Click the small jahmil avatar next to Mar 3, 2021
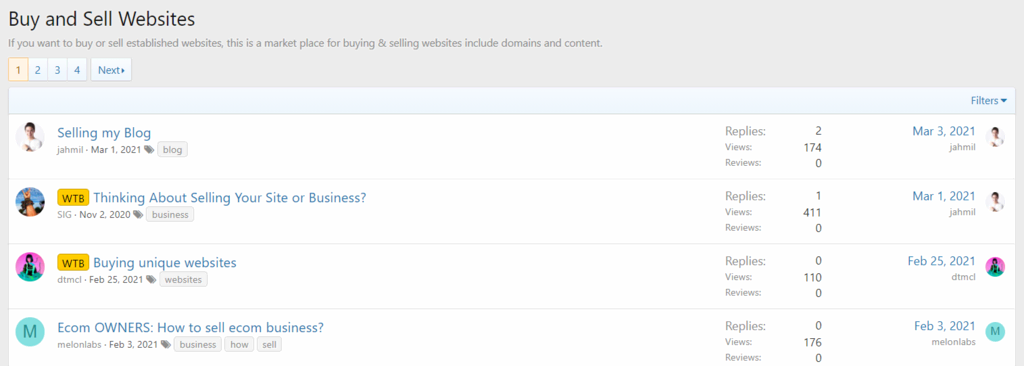Viewport: 1024px width, 366px height. pyautogui.click(x=995, y=137)
